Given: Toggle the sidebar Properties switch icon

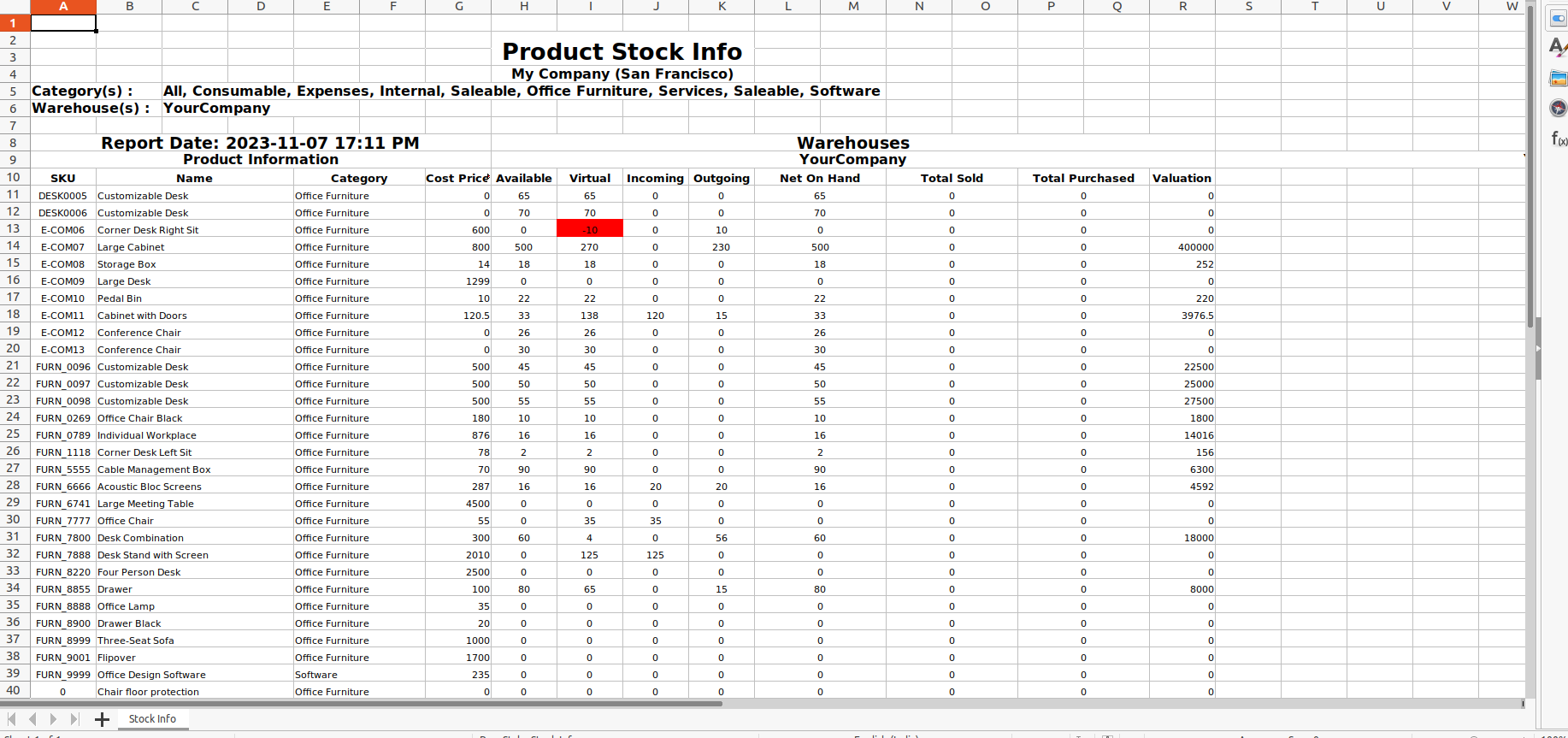Looking at the screenshot, I should pos(1558,19).
